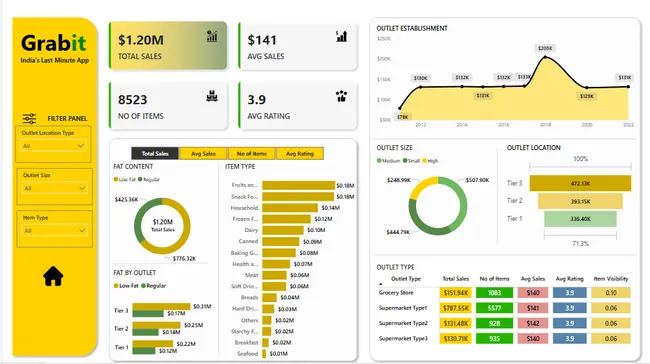Screen dimensions: 650x364
Task: Select the Tier 2 funnel bar 393.15K
Action: click(580, 201)
